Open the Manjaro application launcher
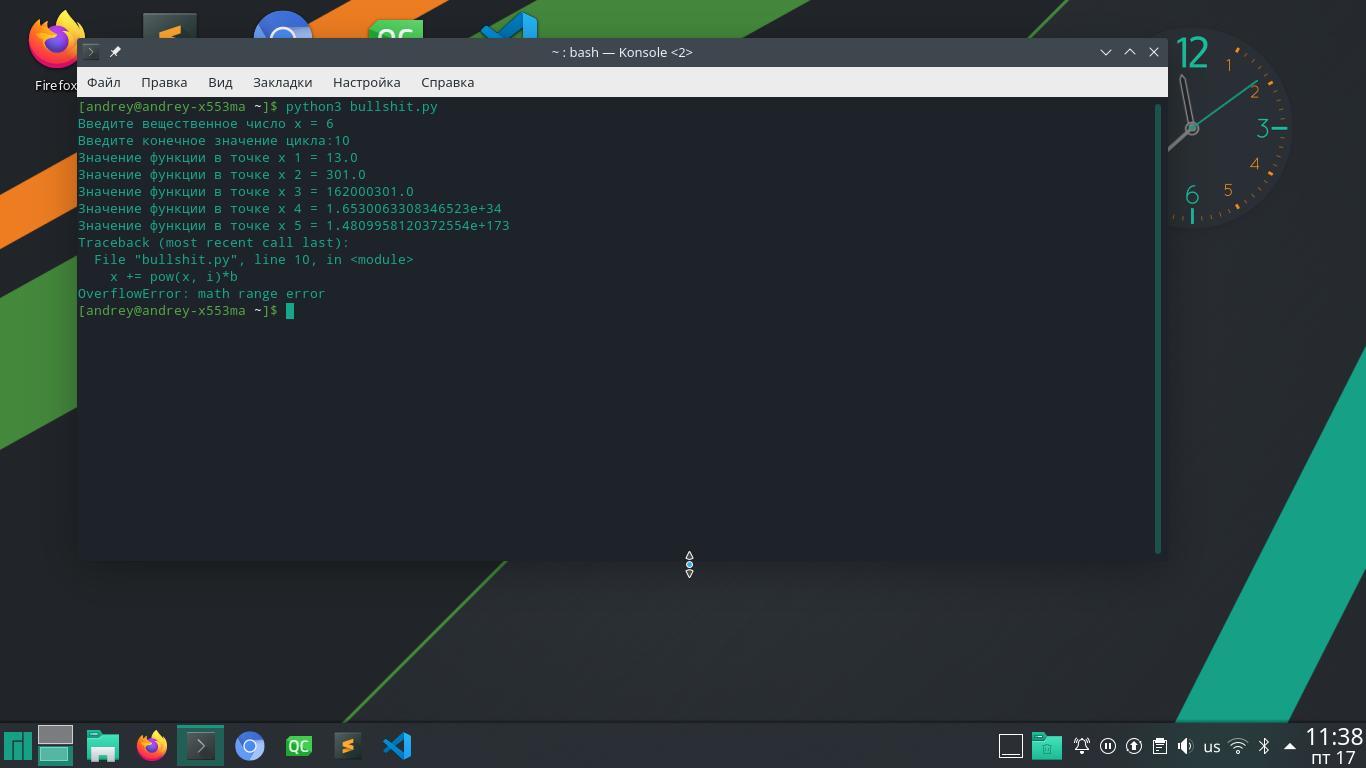Screen dimensions: 1366x768 (18, 746)
